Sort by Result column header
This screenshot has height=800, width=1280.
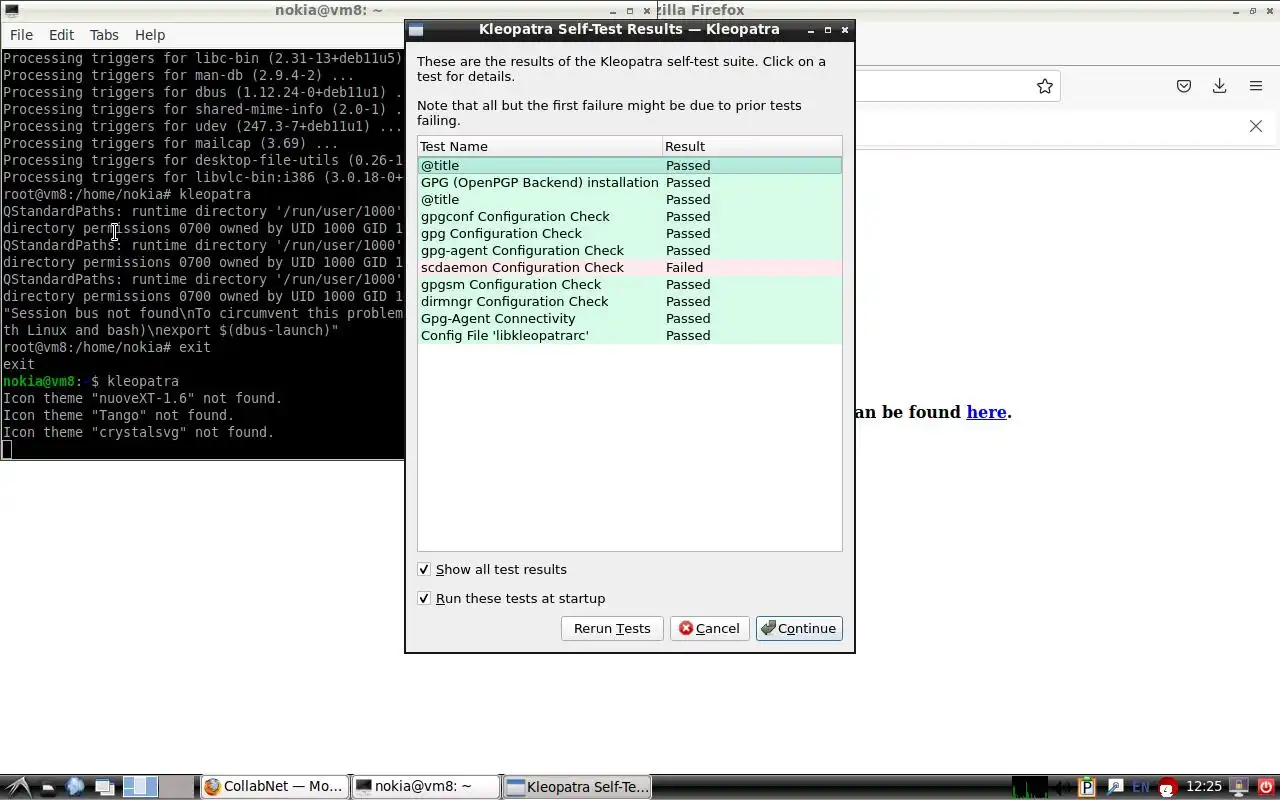point(752,146)
